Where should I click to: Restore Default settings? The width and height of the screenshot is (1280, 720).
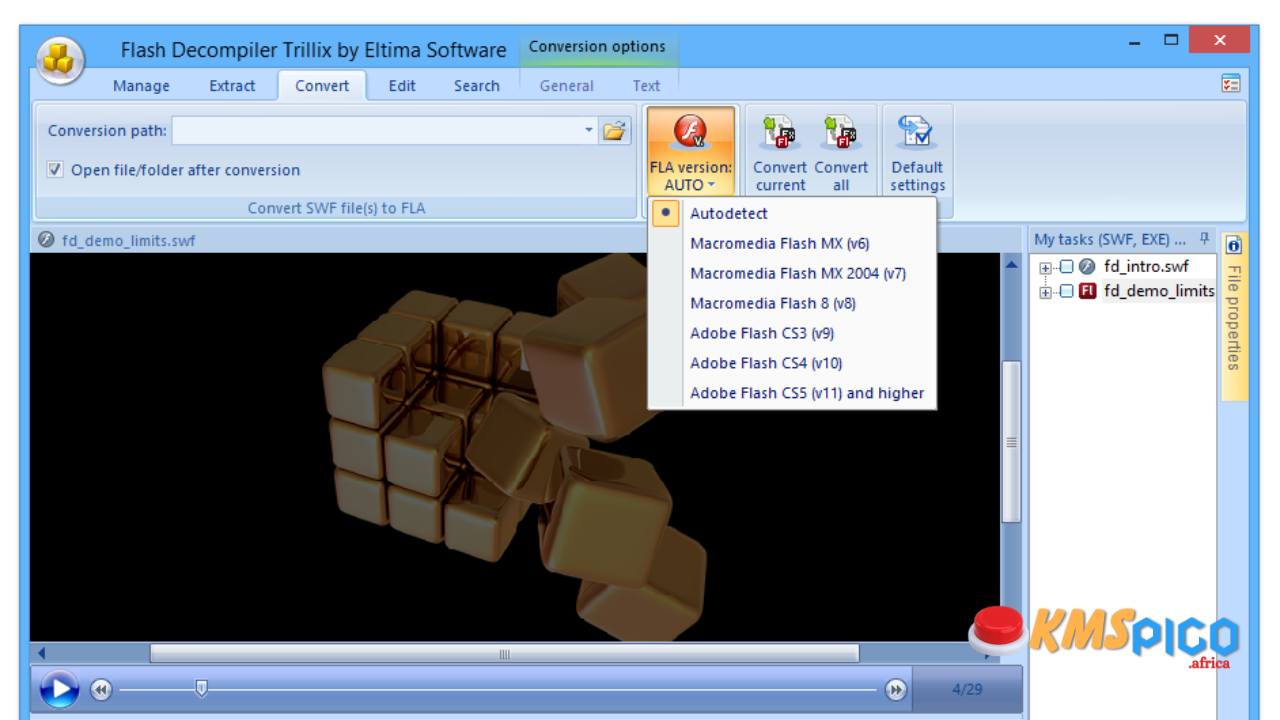[x=917, y=152]
